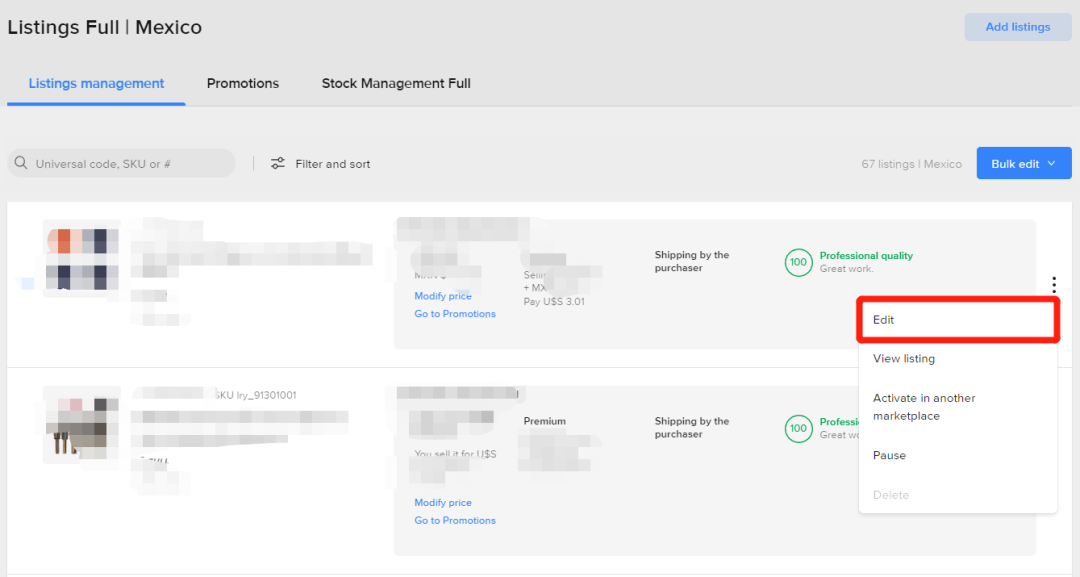Click Go to Promotions on first listing
Viewport: 1080px width, 577px height.
click(x=455, y=314)
